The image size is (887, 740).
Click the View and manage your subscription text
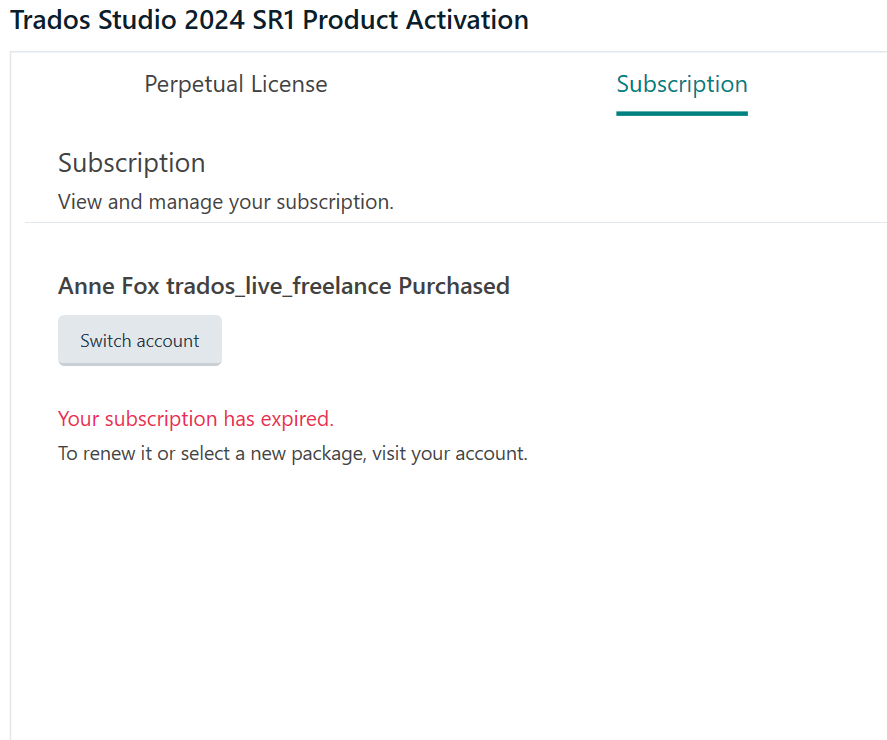click(x=226, y=201)
